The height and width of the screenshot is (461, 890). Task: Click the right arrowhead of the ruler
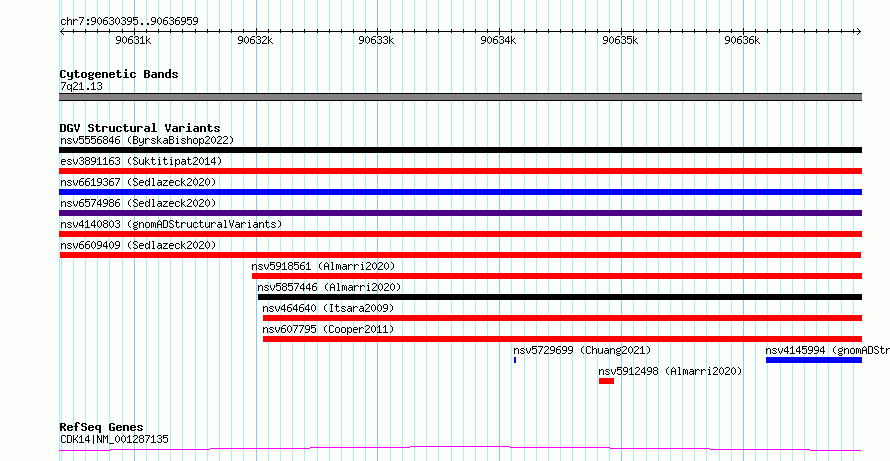coord(858,31)
